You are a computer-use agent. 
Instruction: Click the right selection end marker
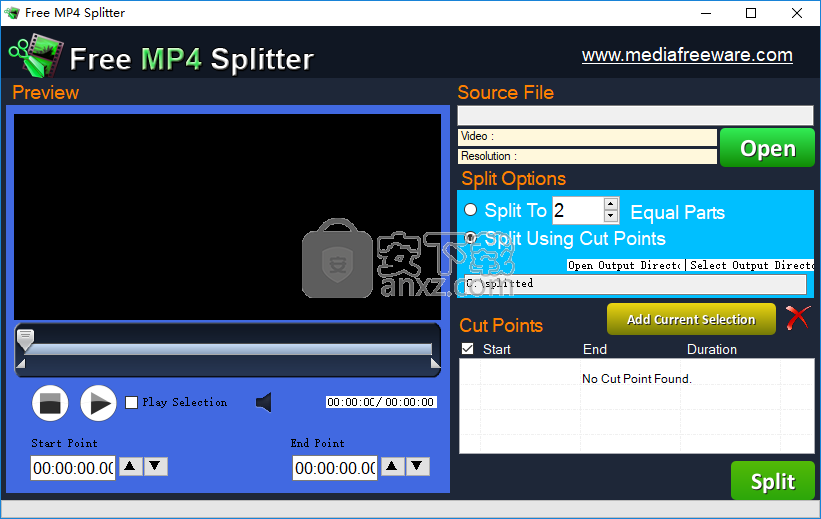click(x=435, y=363)
